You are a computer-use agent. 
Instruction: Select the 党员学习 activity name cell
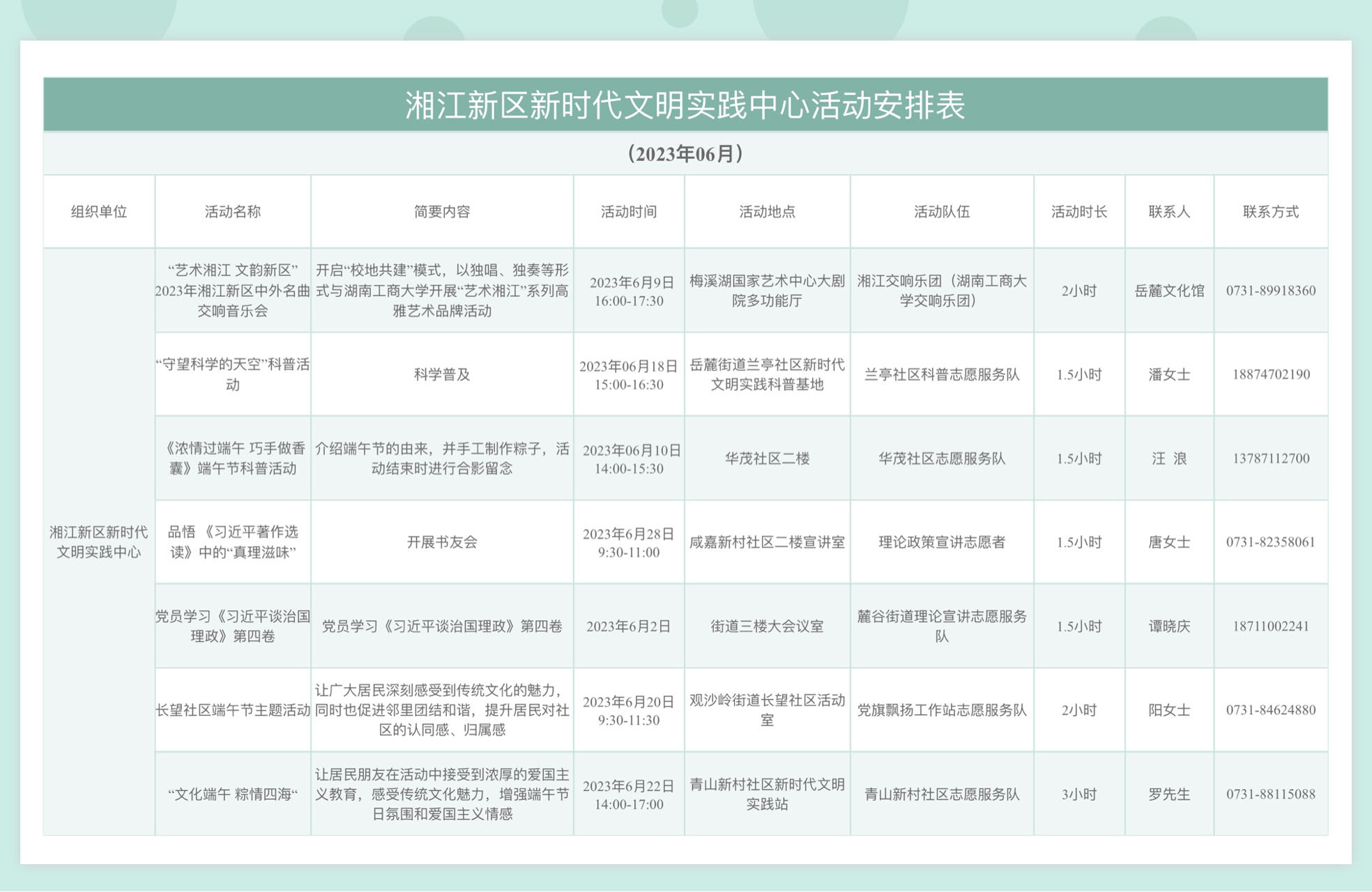pyautogui.click(x=233, y=626)
